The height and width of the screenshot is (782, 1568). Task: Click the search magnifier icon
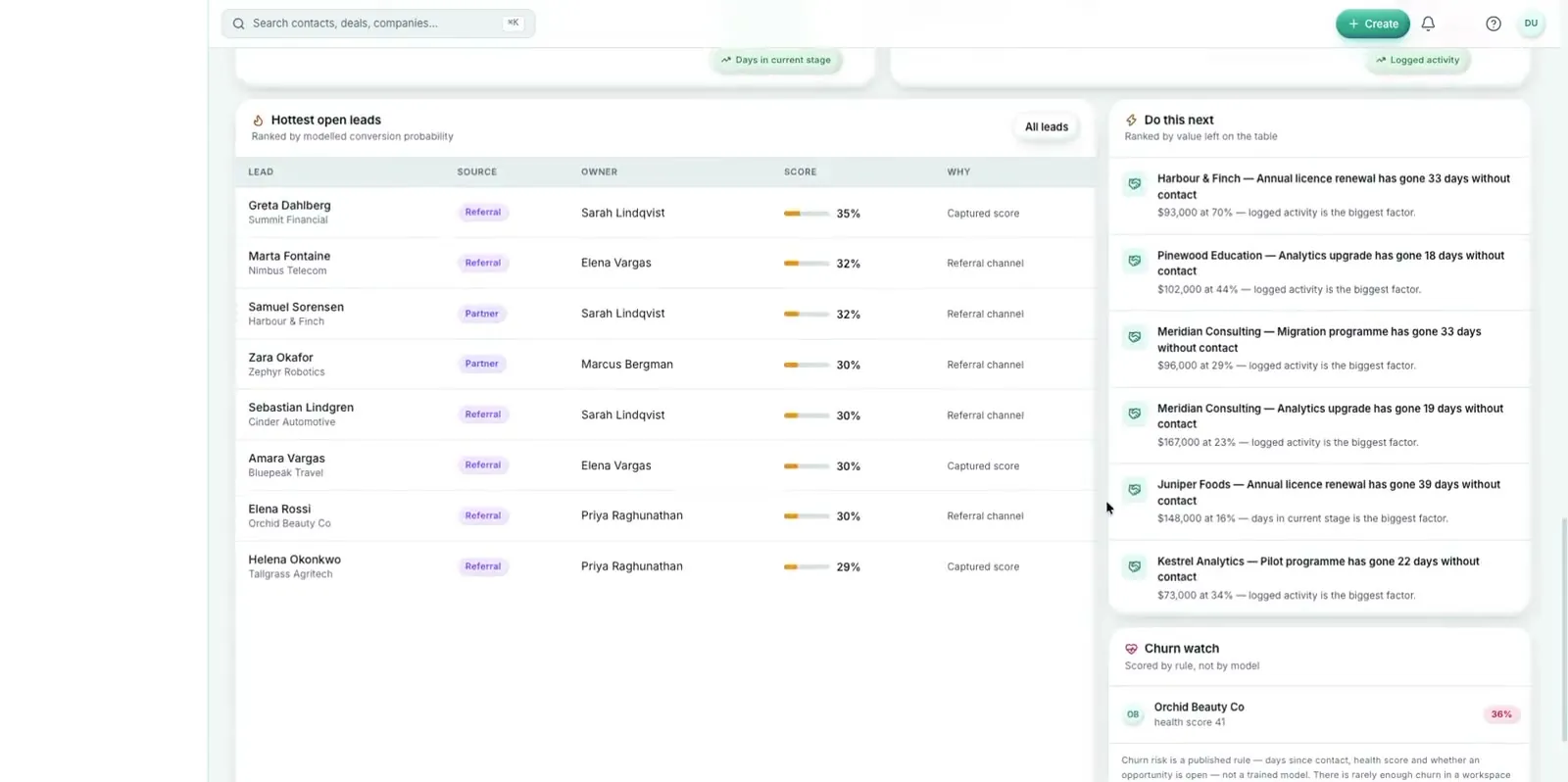point(238,24)
